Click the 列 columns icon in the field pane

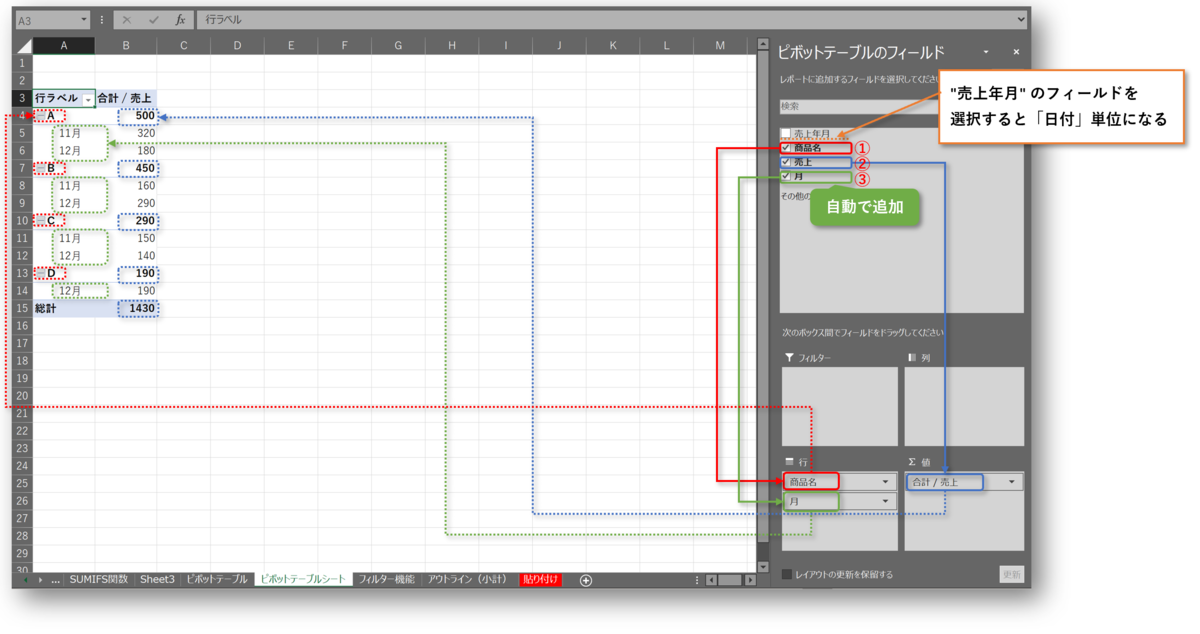(x=914, y=356)
